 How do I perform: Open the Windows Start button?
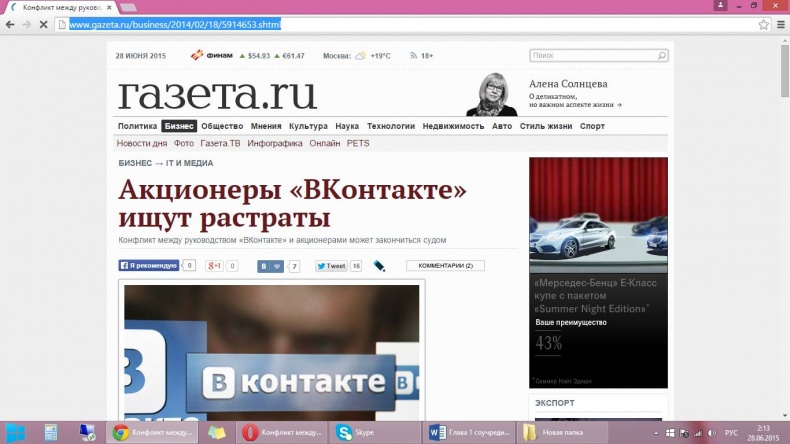point(15,432)
